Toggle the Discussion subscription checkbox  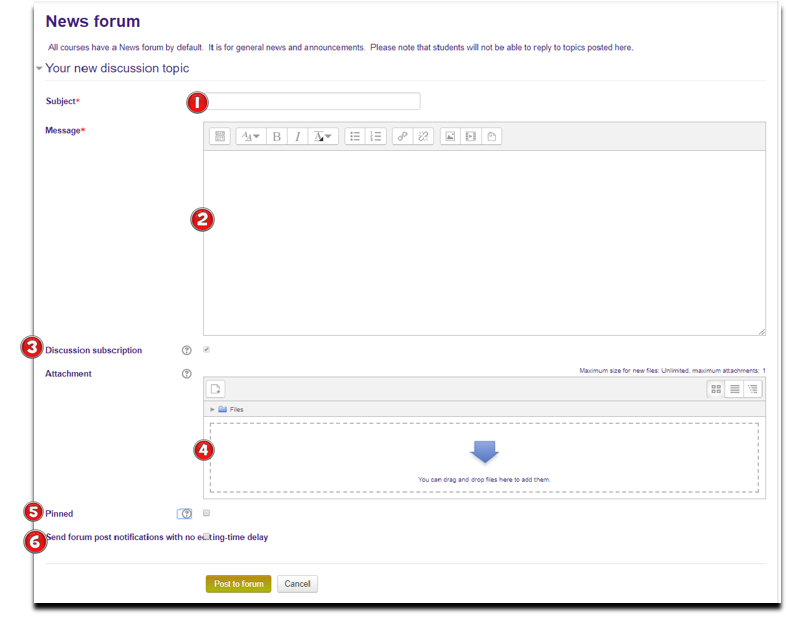pyautogui.click(x=206, y=350)
